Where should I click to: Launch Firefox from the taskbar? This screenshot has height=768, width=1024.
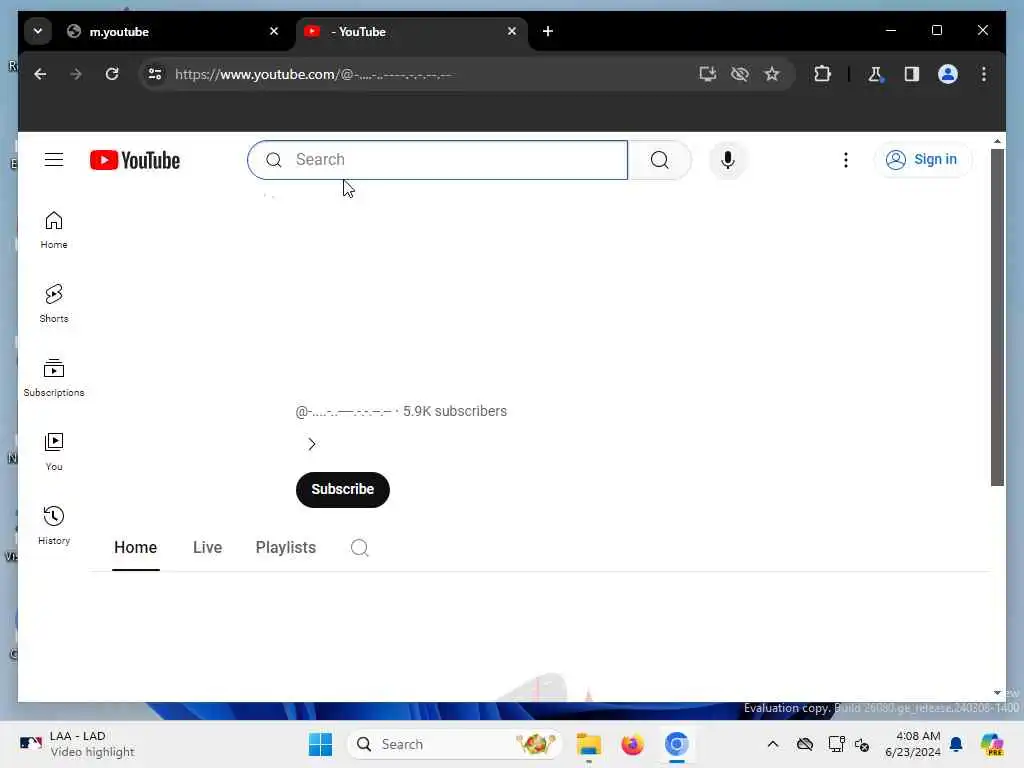(632, 744)
